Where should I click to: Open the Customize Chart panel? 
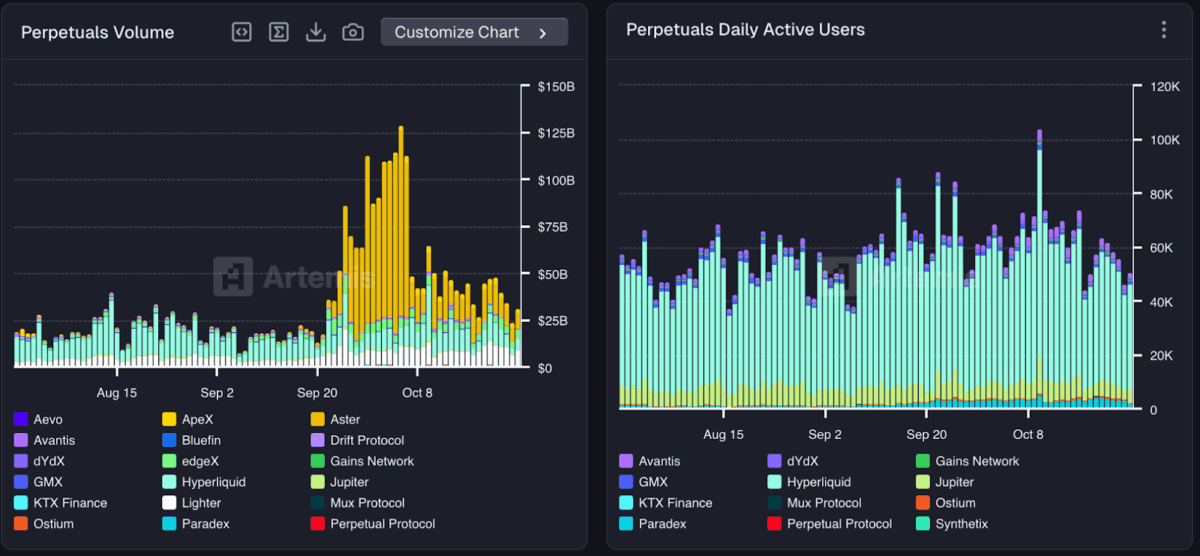coord(474,32)
